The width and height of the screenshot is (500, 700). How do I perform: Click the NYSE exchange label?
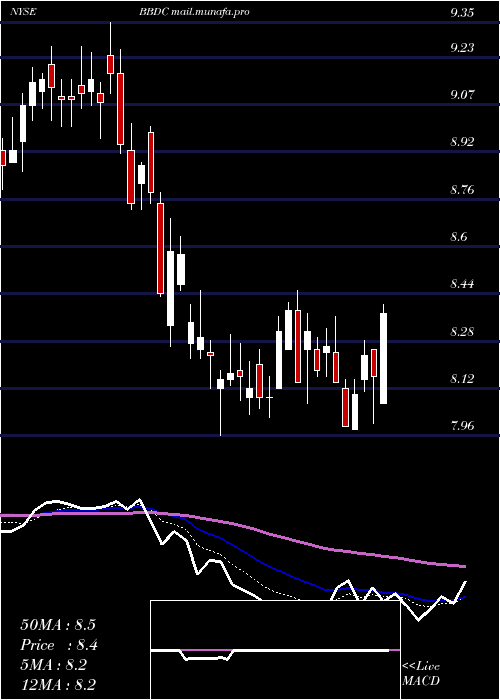(22, 12)
